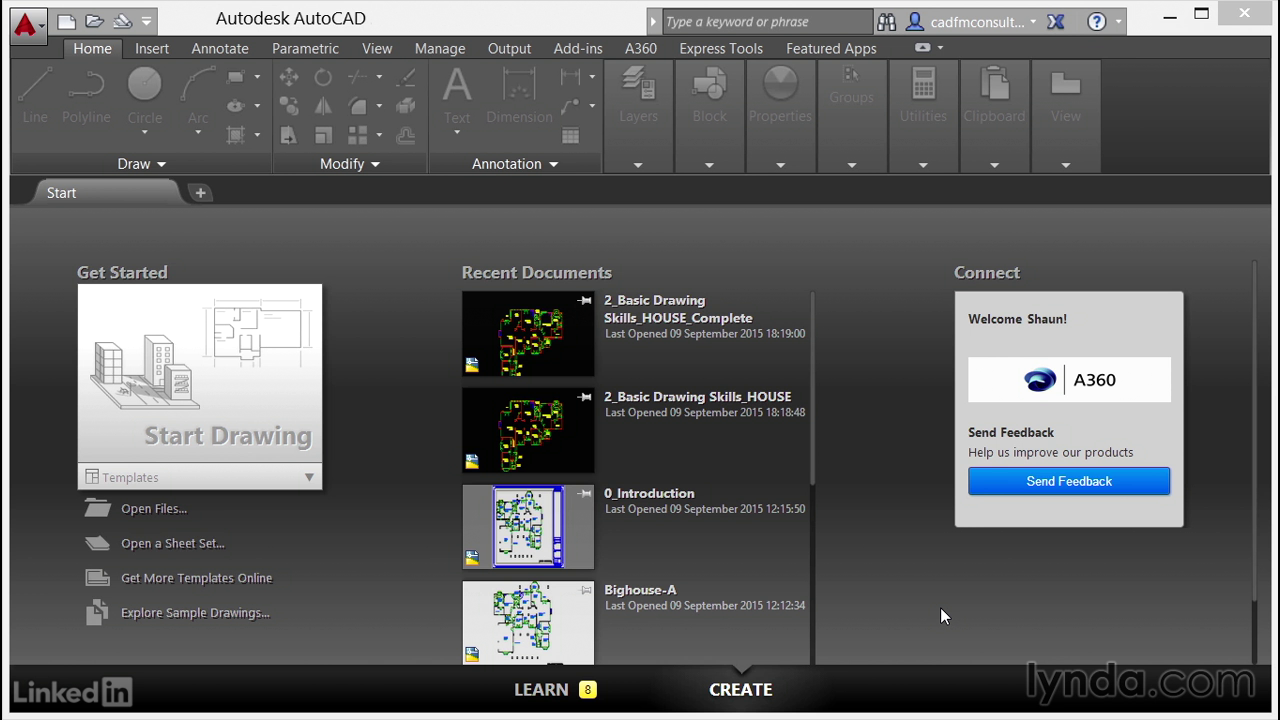
Task: Click Explore Sample Drawings link
Action: click(195, 613)
